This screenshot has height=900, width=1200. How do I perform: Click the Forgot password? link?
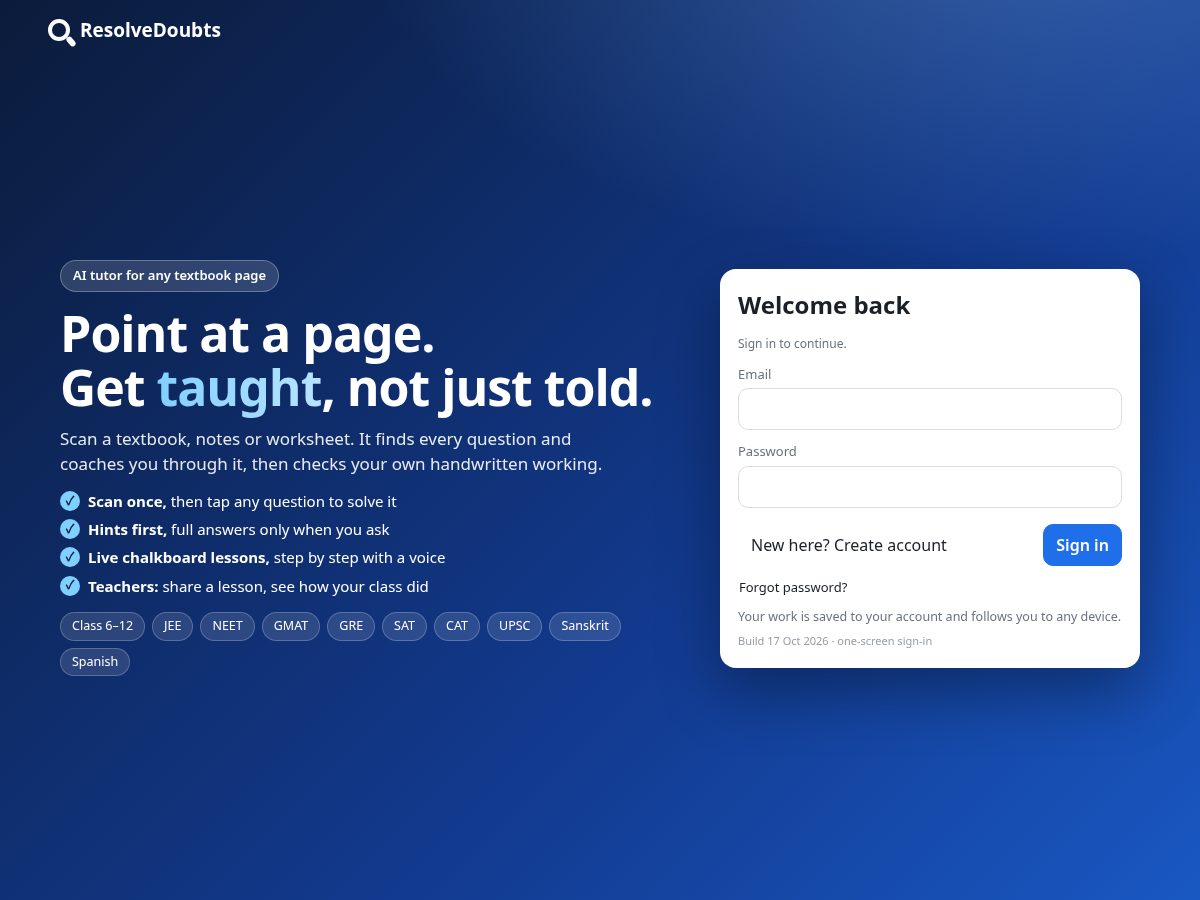793,587
